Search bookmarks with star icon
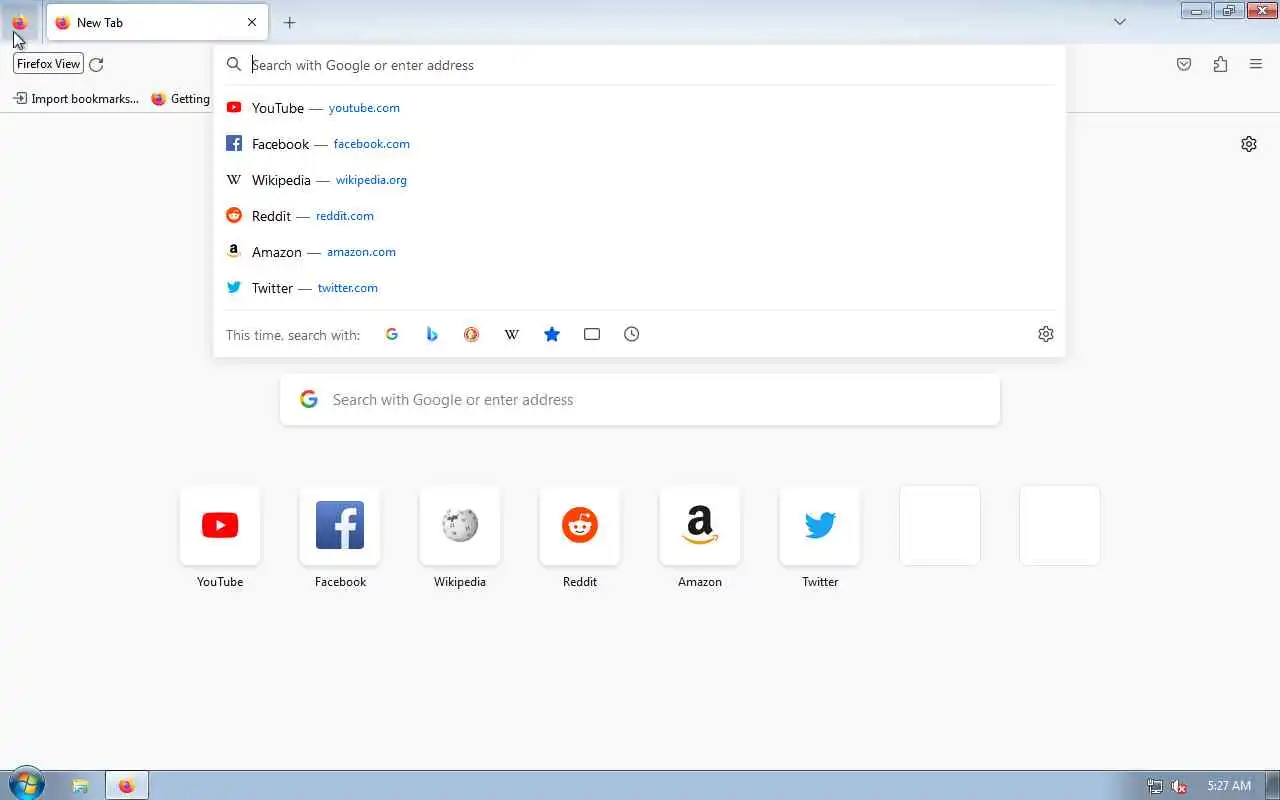Viewport: 1280px width, 800px height. tap(552, 334)
